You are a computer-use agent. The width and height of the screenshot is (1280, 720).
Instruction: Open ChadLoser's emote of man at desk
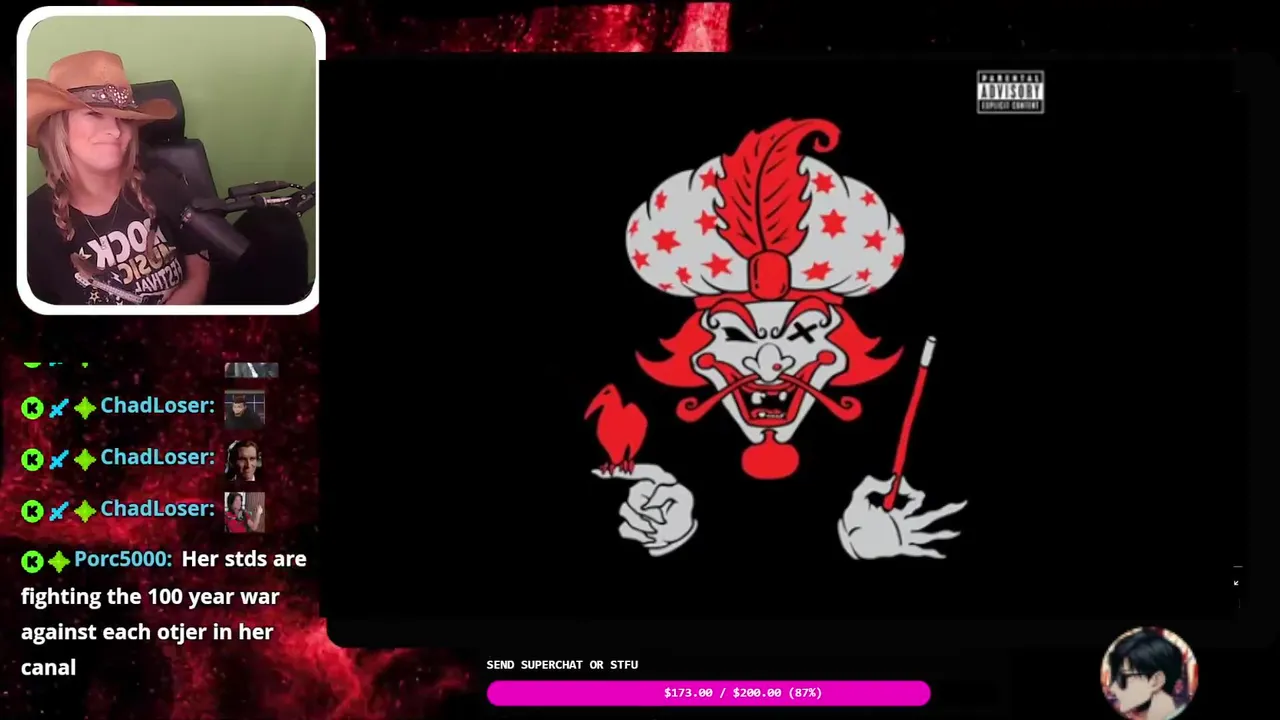pos(245,408)
